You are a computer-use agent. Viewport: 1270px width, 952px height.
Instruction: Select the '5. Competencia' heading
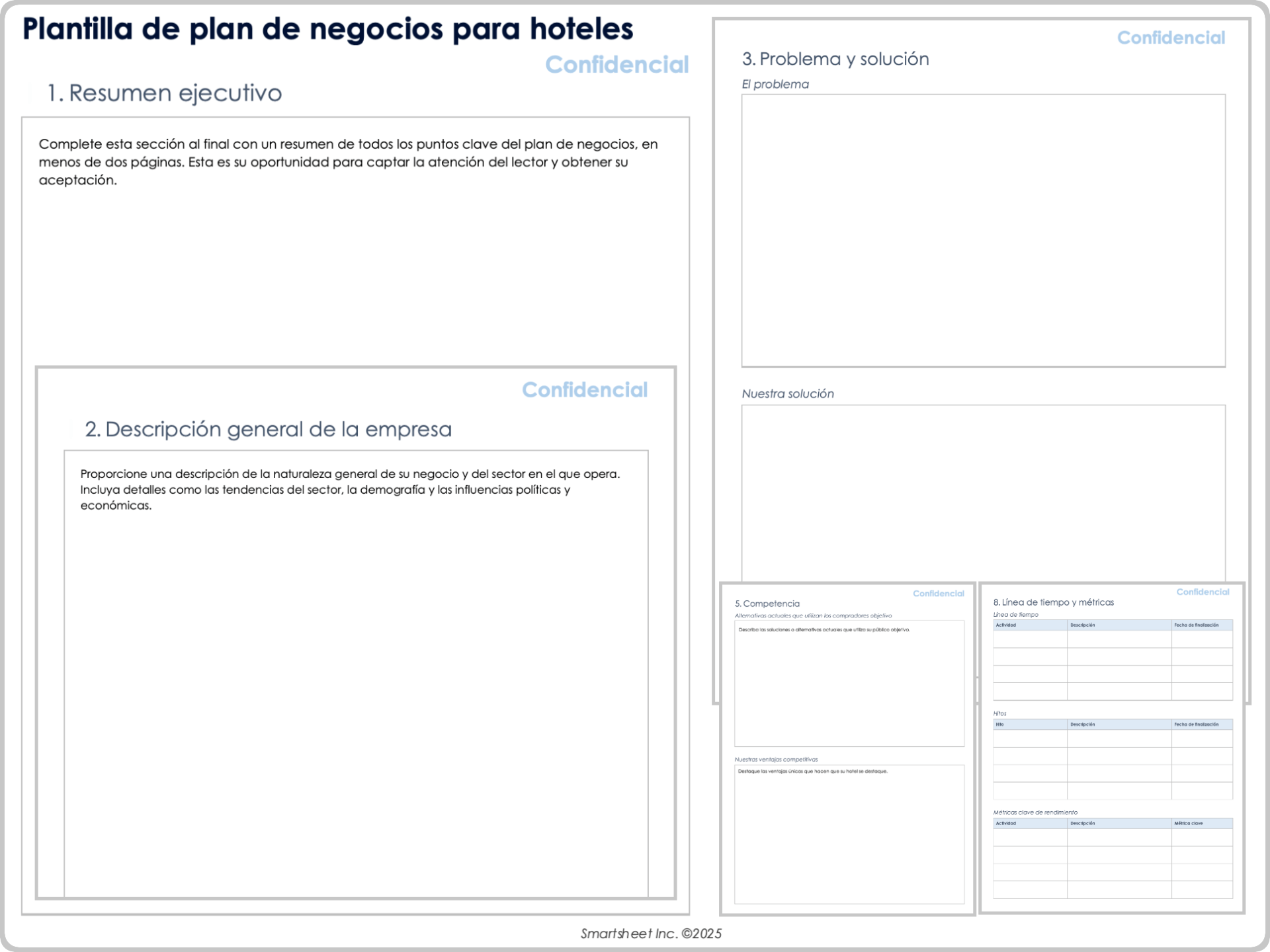(767, 604)
